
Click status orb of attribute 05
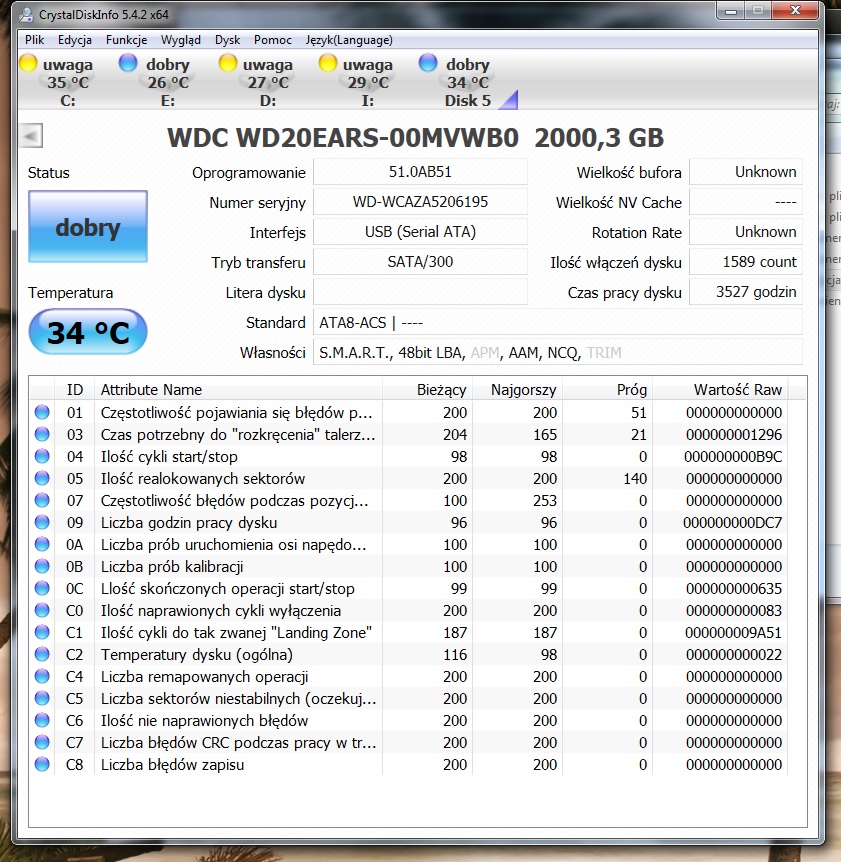click(42, 478)
